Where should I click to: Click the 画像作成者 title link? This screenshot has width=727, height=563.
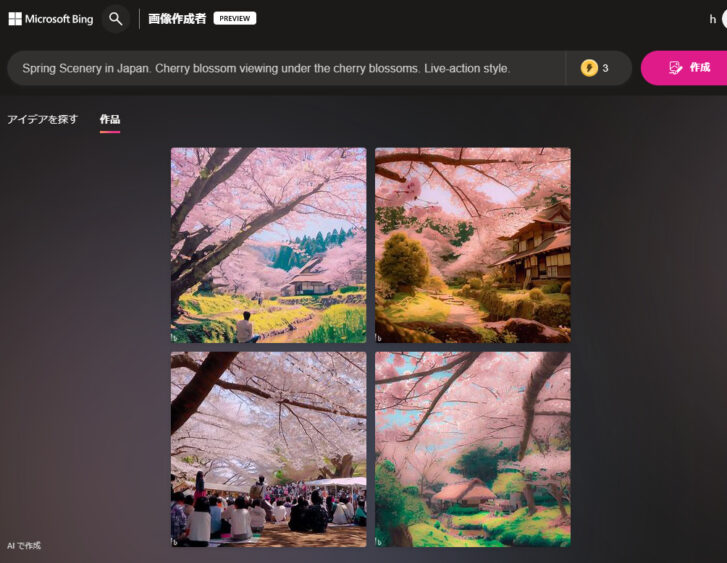coord(177,19)
